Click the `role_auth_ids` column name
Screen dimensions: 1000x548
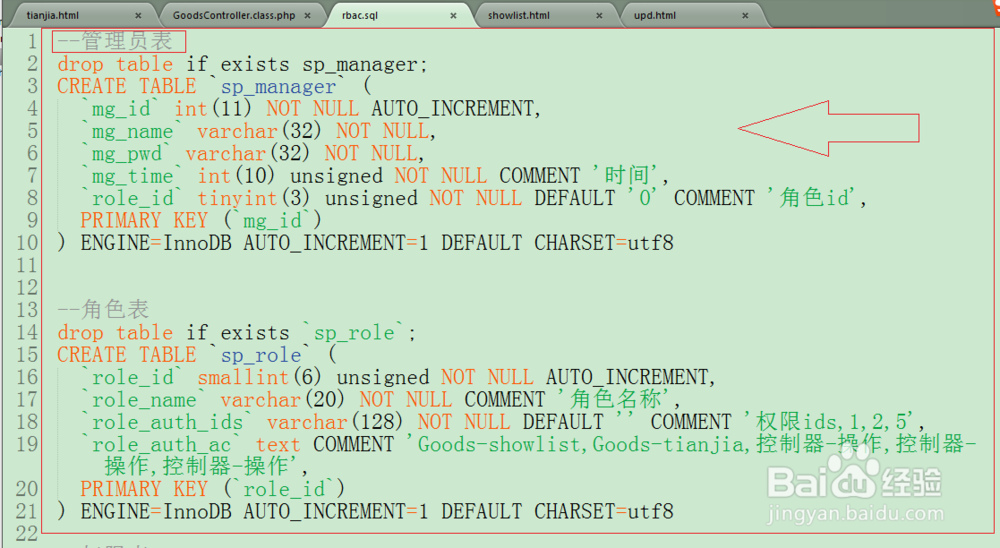coord(165,422)
